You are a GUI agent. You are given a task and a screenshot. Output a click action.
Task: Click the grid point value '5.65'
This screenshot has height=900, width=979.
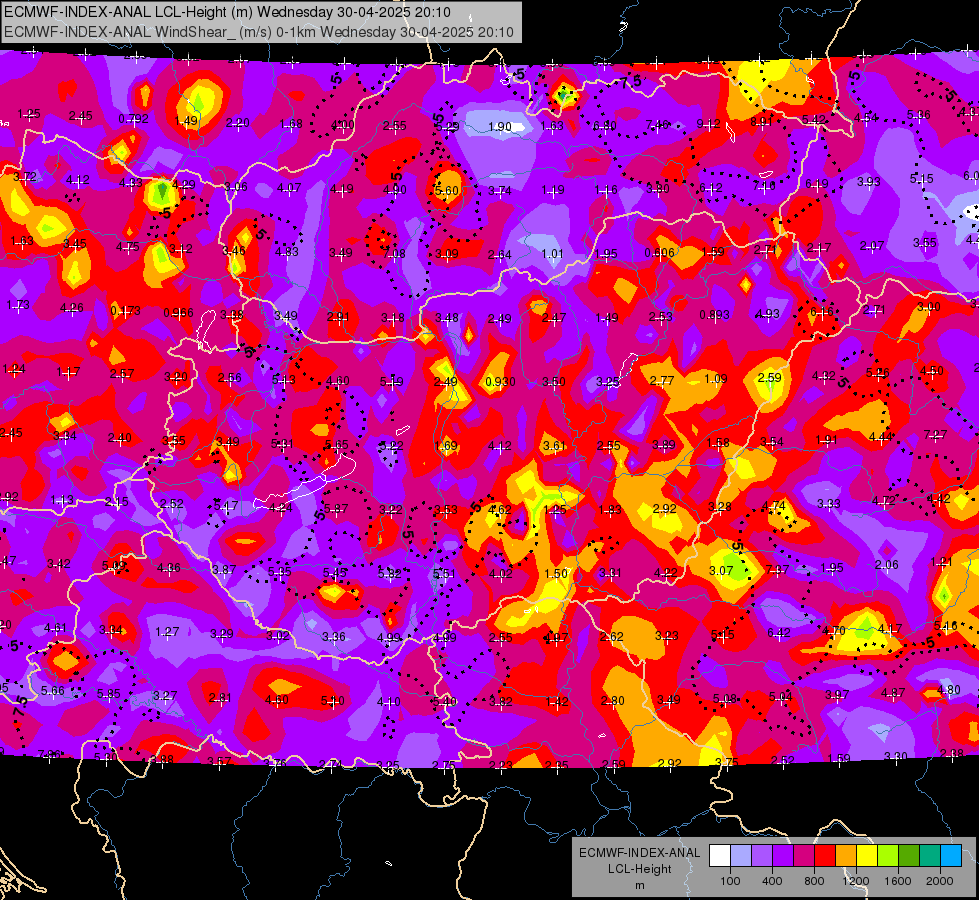pos(337,445)
